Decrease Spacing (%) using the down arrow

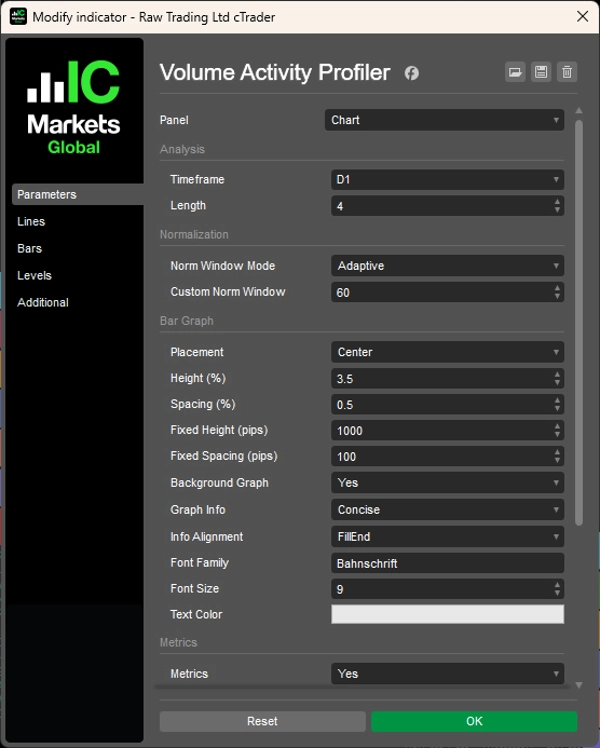[557, 409]
